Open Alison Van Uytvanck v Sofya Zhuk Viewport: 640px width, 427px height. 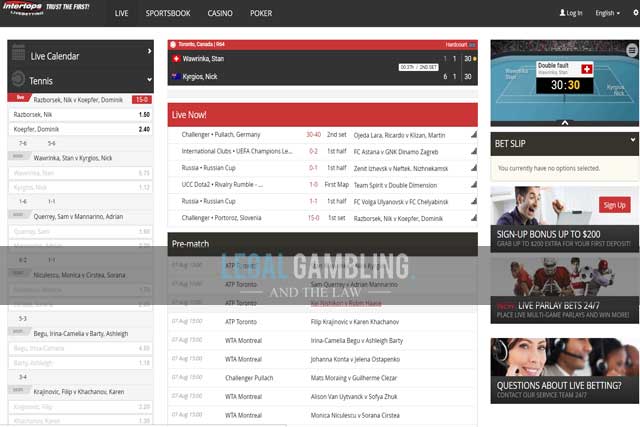point(354,396)
